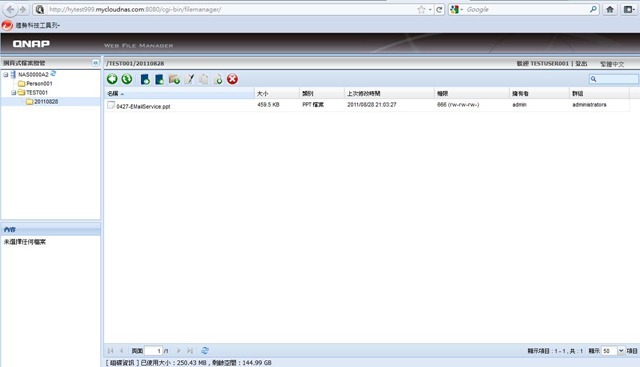This screenshot has width=640, height=367.
Task: Click the PPT file type cell
Action: (313, 105)
